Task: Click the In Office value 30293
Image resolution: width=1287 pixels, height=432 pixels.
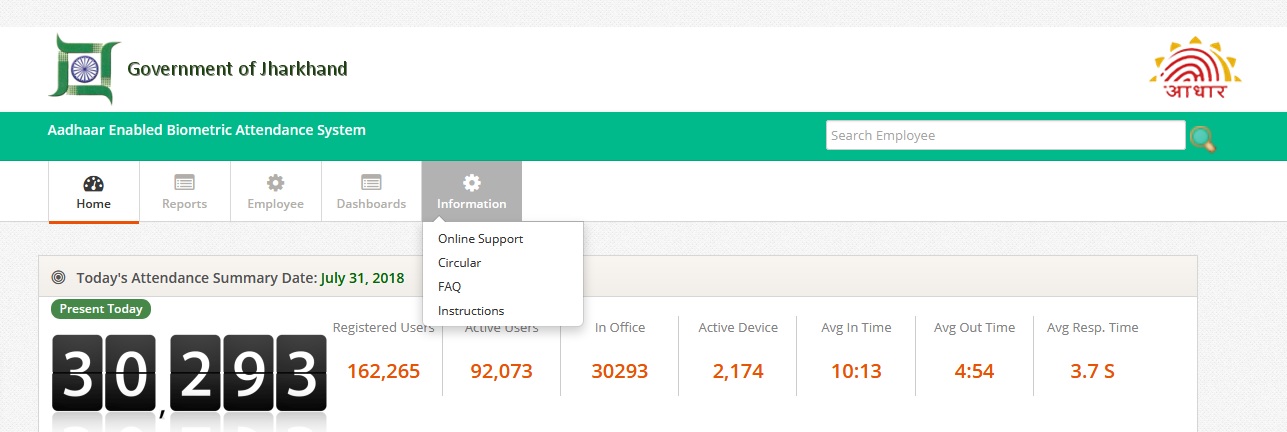Action: point(619,372)
